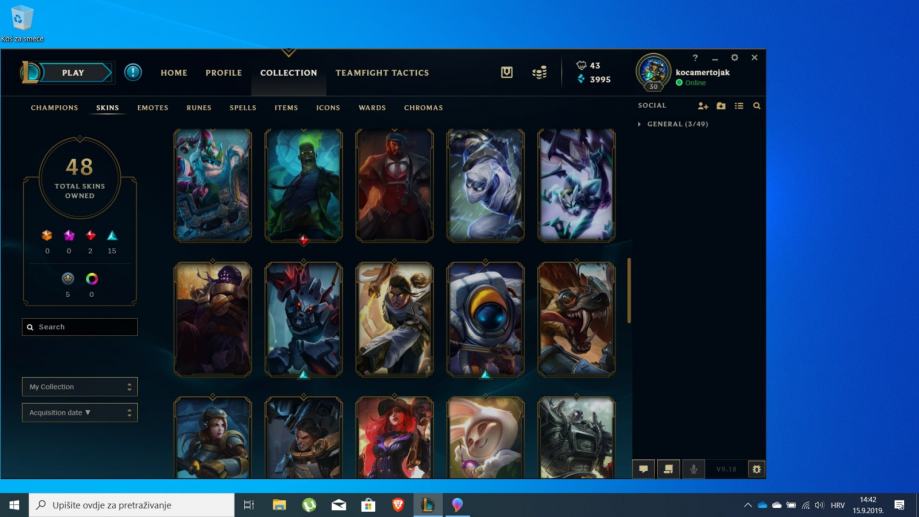Open the ICONS sub-tab

328,108
